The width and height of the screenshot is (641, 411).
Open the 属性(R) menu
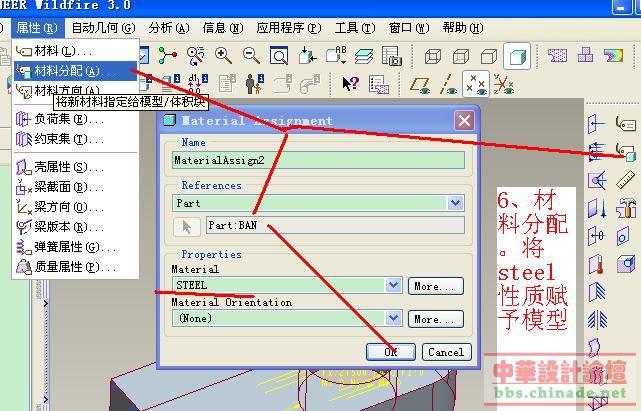click(x=37, y=28)
